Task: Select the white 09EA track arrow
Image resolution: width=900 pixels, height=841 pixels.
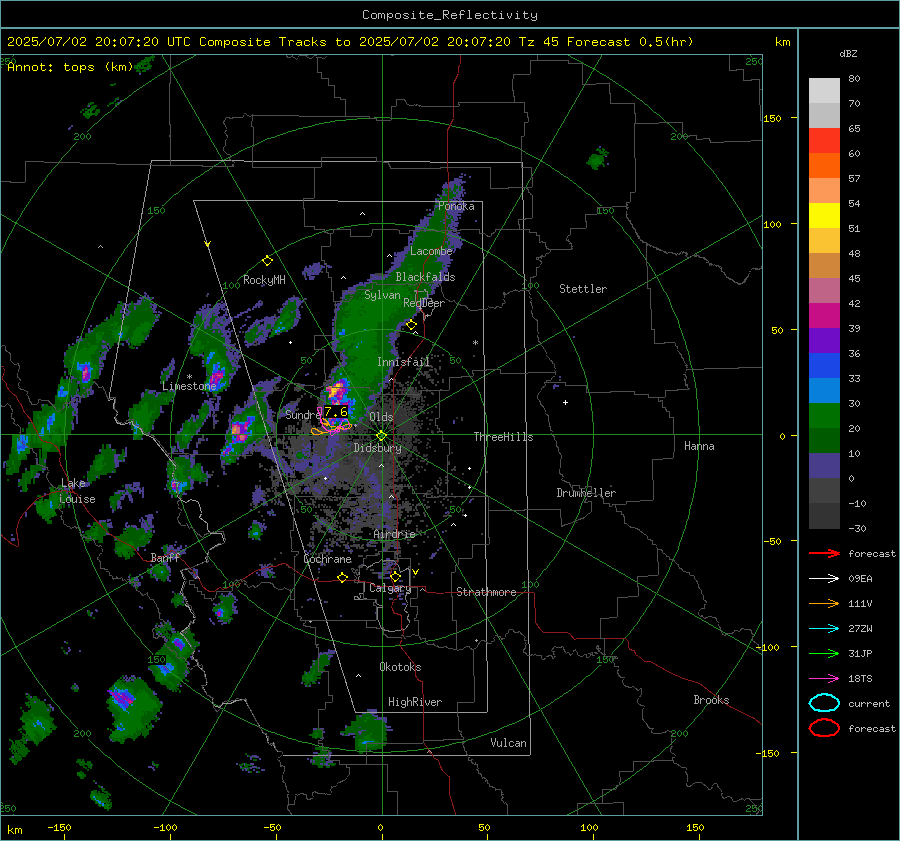Action: (x=824, y=579)
